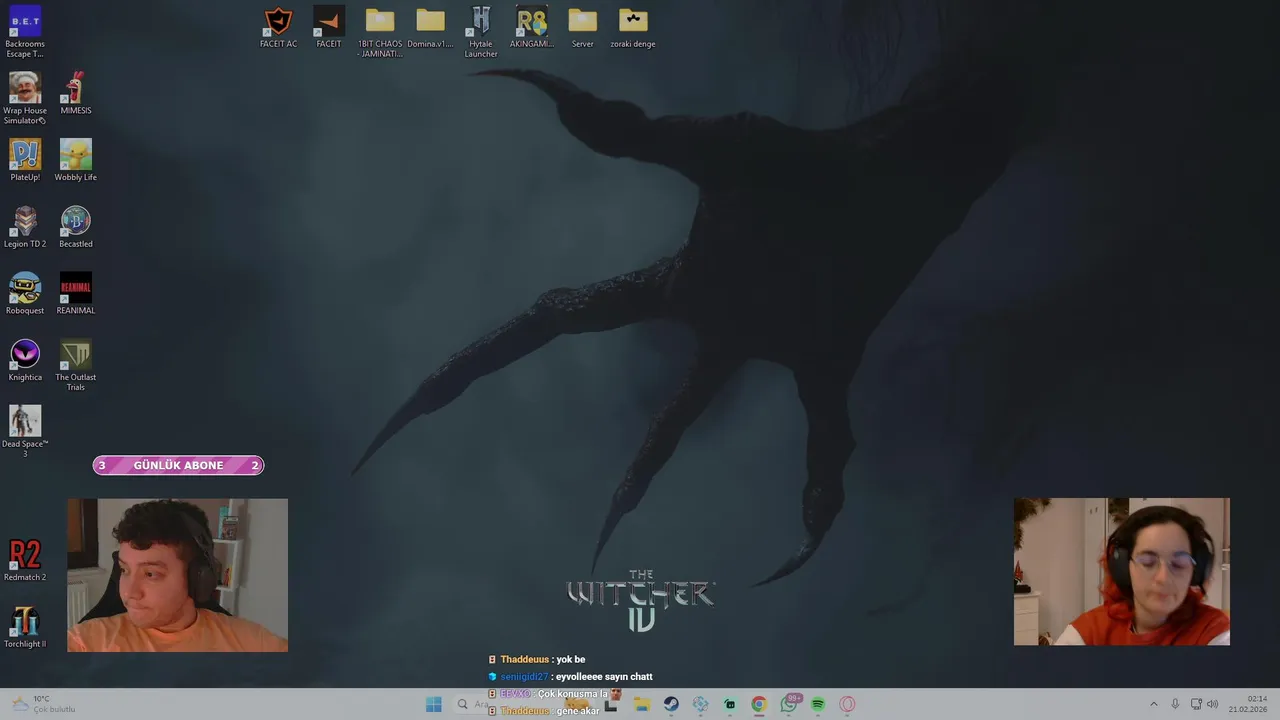The width and height of the screenshot is (1280, 720).
Task: Click the chat message 'yok be'
Action: point(571,660)
